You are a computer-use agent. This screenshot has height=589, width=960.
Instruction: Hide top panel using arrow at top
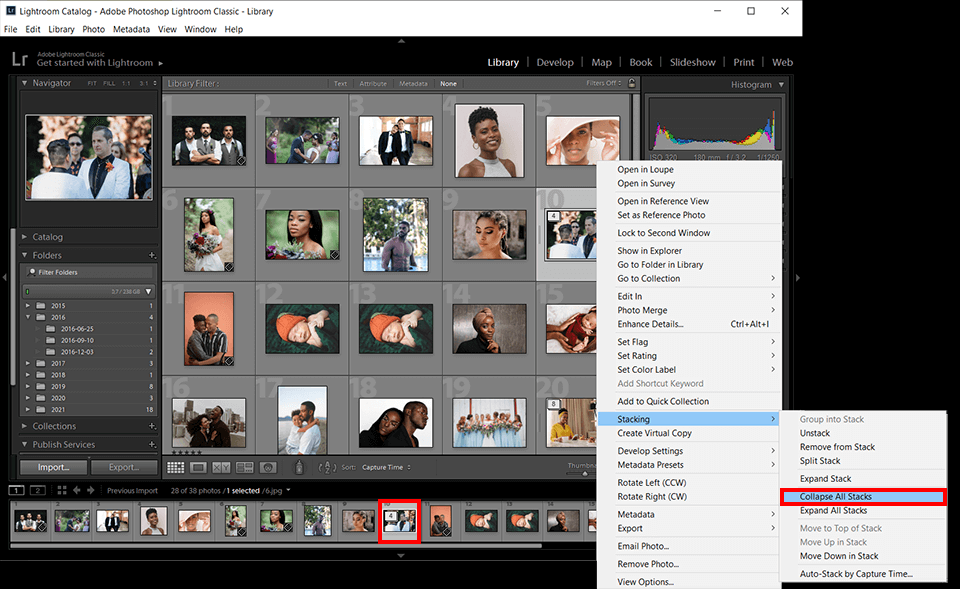pyautogui.click(x=401, y=41)
